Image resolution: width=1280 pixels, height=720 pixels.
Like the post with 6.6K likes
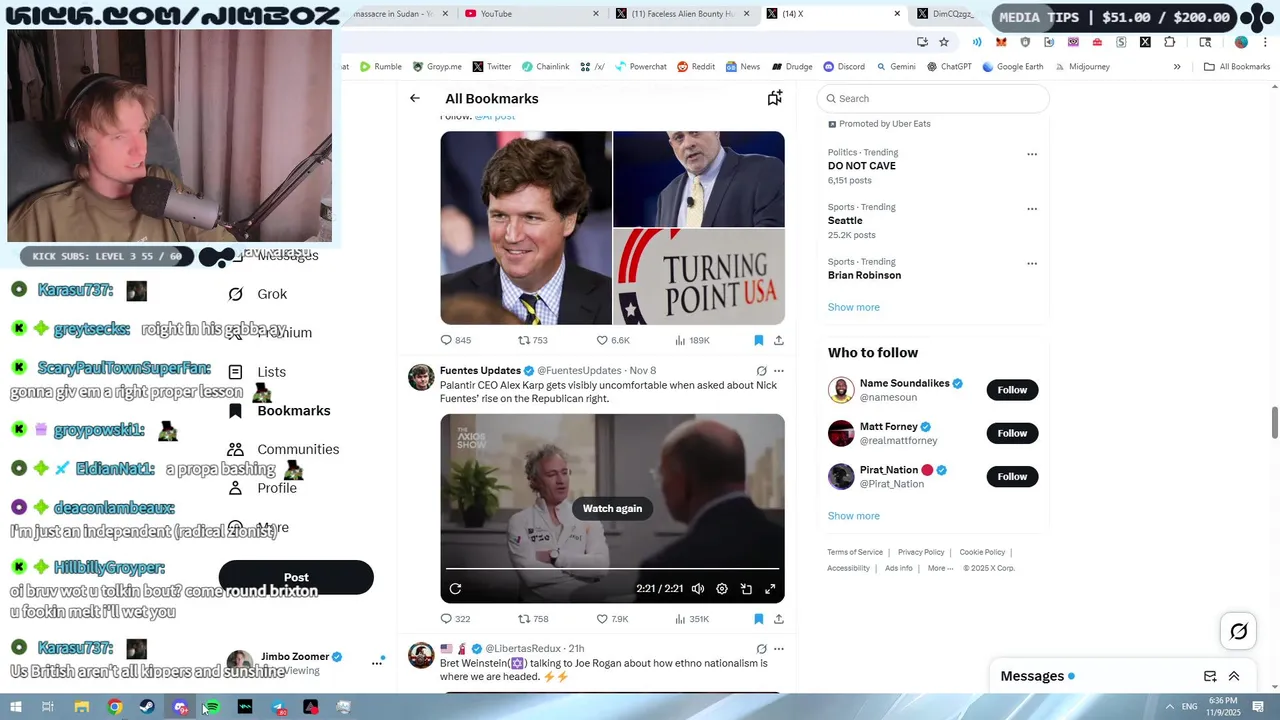[x=613, y=340]
